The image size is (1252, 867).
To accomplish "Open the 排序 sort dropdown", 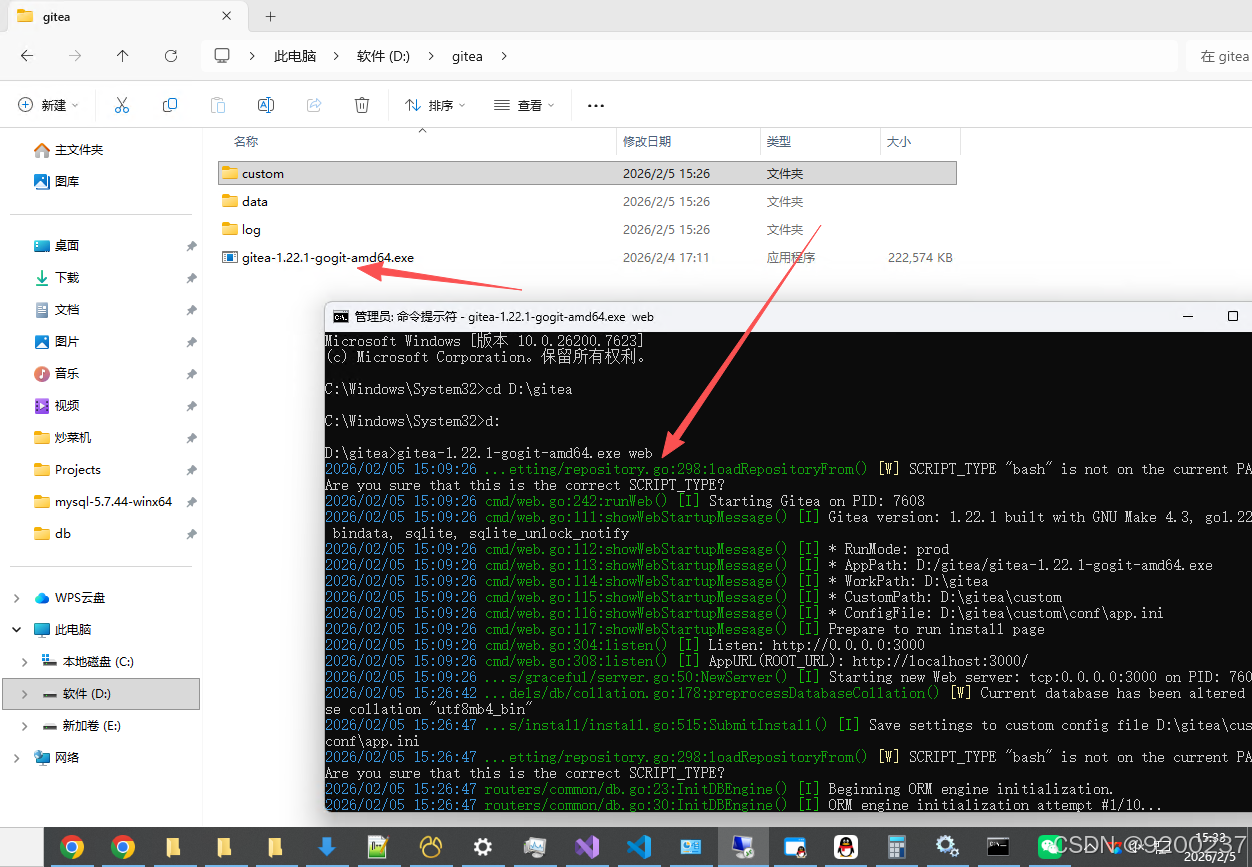I will [x=435, y=105].
